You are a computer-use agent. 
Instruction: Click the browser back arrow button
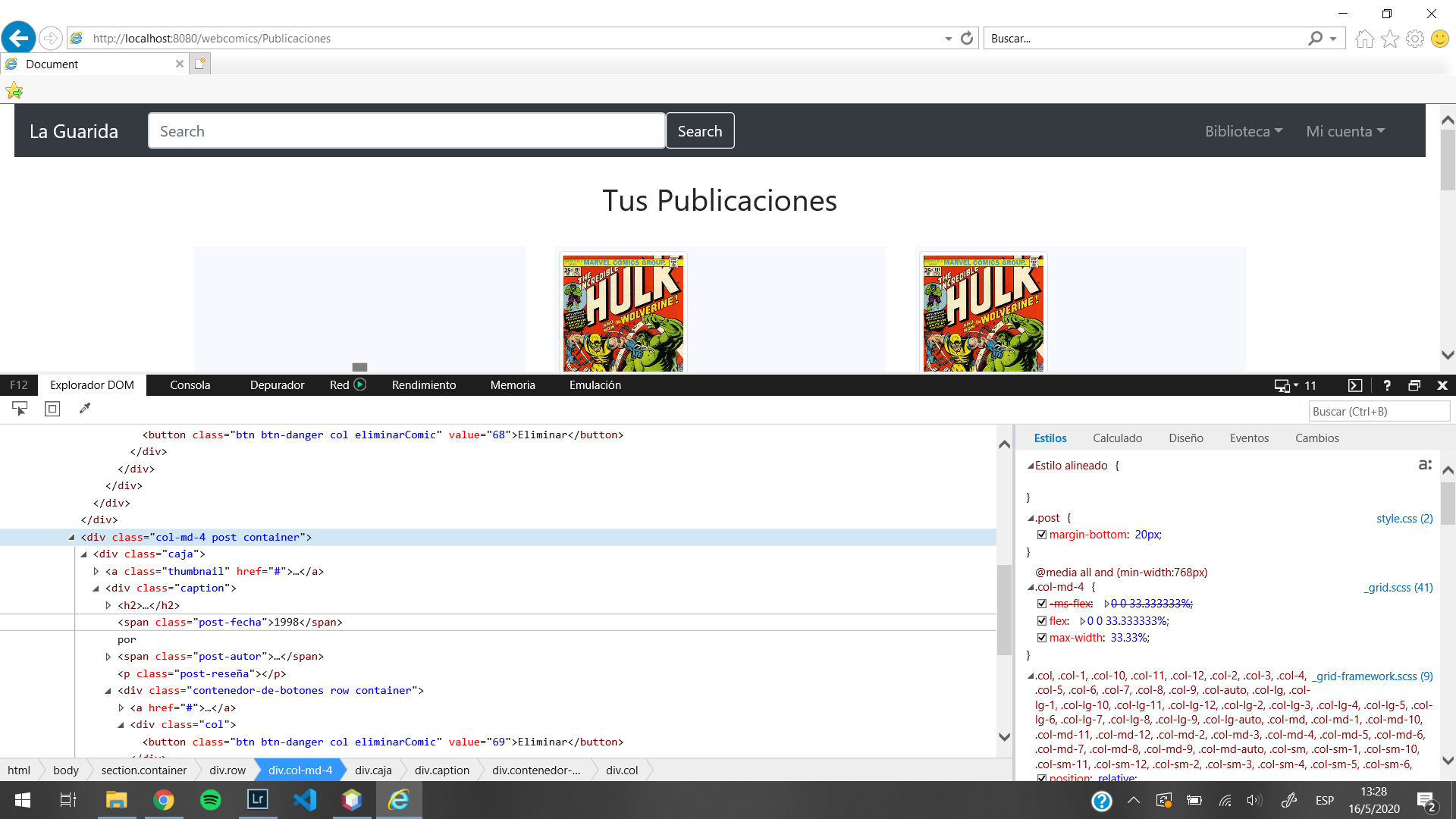[x=19, y=37]
